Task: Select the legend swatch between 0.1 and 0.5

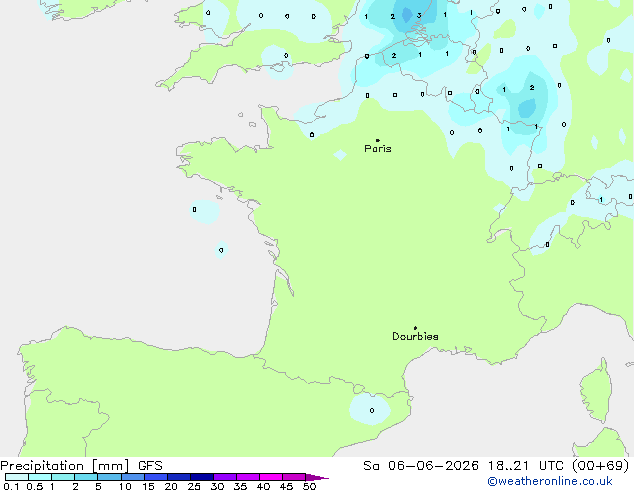Action: tap(17, 477)
